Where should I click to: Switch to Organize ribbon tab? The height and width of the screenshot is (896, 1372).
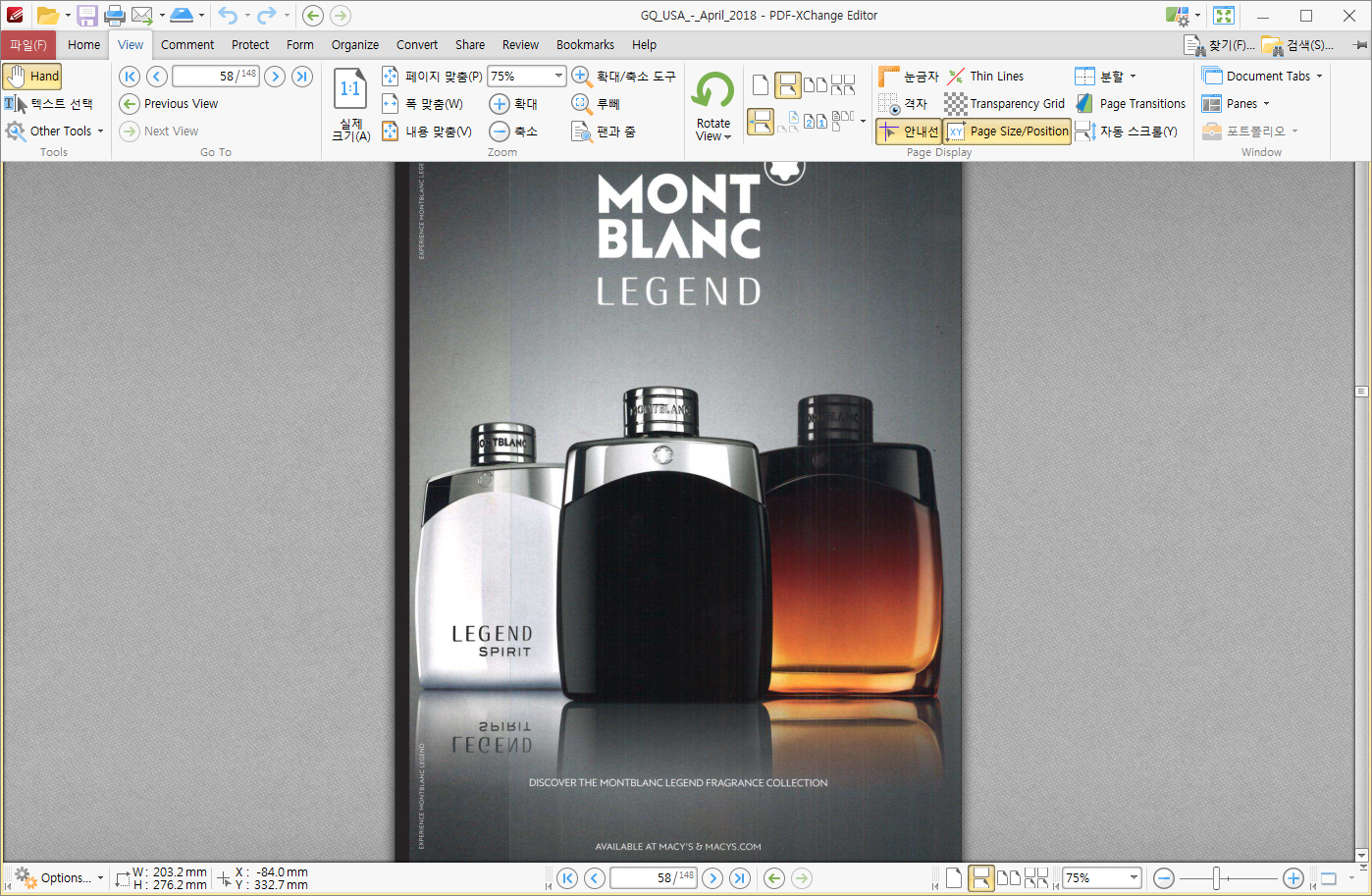[x=355, y=44]
